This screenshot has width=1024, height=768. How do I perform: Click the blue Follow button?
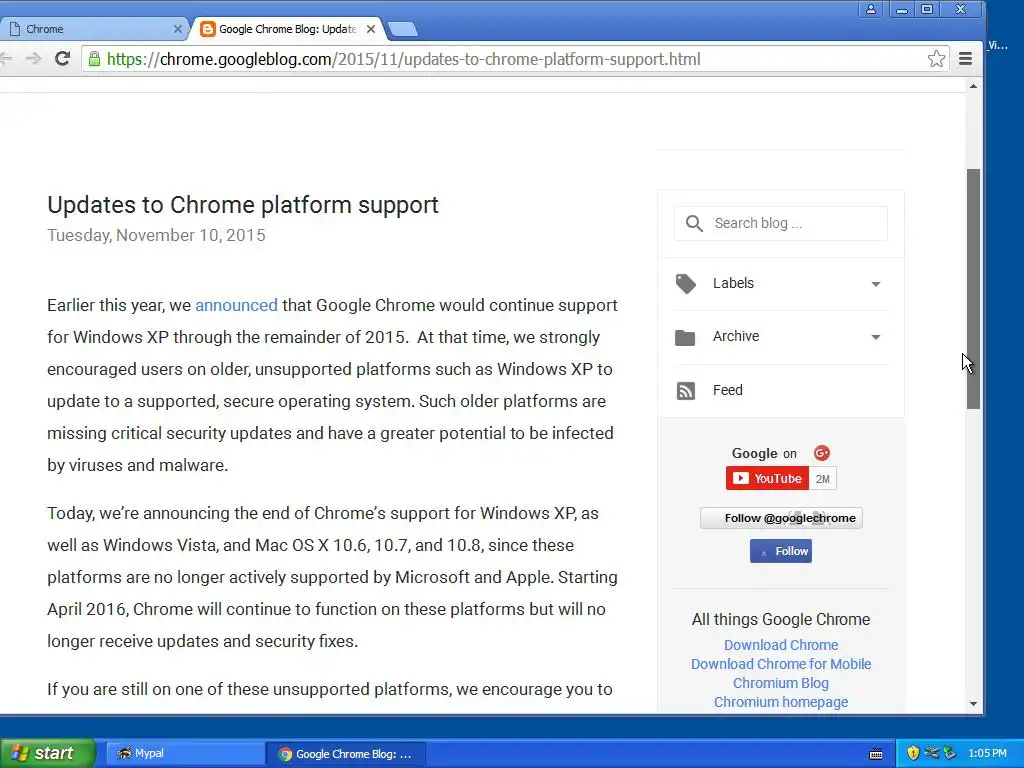click(780, 551)
